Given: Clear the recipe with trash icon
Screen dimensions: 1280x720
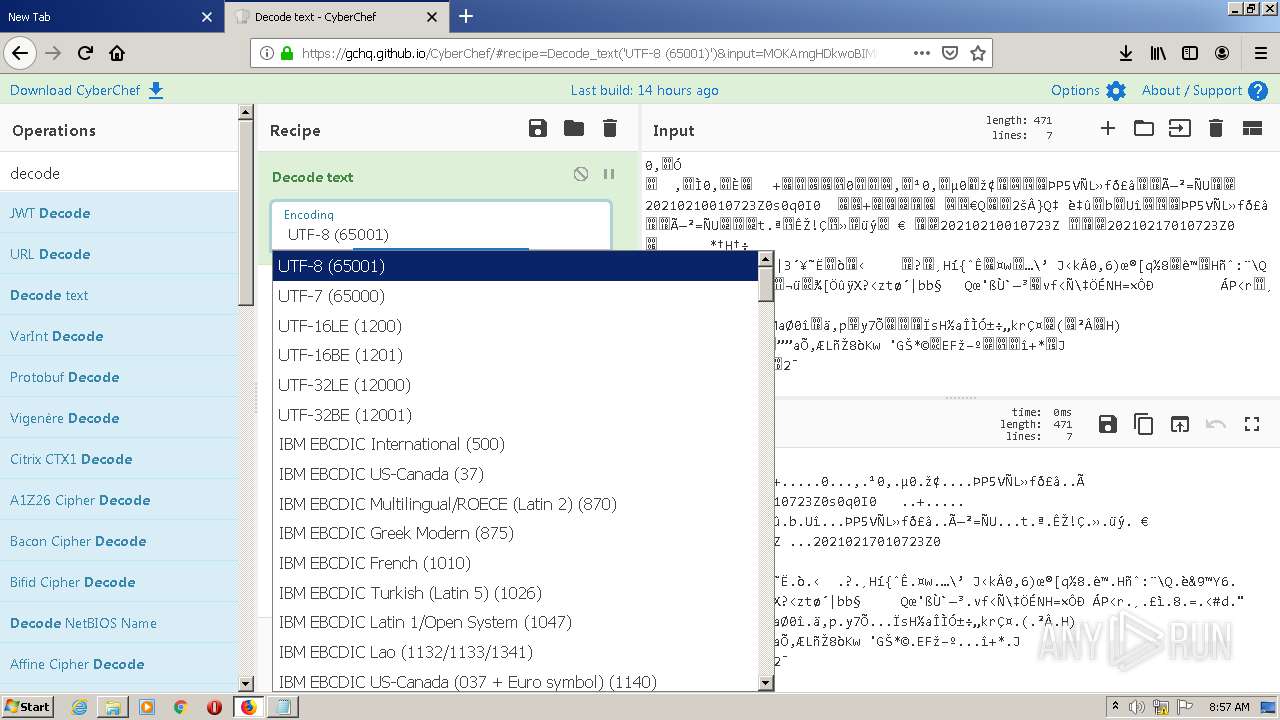Looking at the screenshot, I should coord(610,128).
